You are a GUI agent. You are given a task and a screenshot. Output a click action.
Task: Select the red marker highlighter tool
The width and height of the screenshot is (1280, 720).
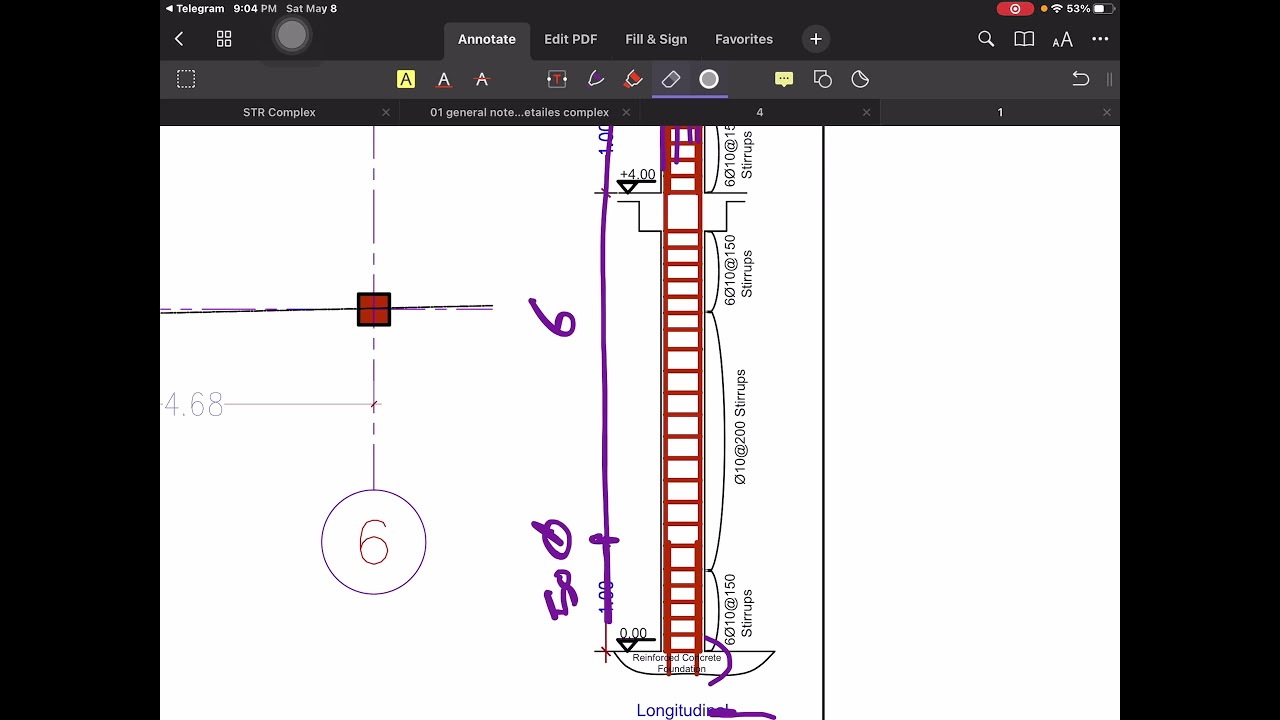[x=633, y=79]
